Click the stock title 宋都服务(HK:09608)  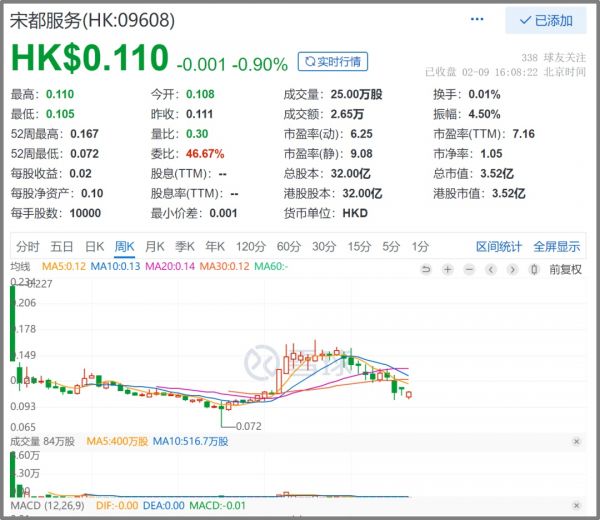(x=92, y=21)
